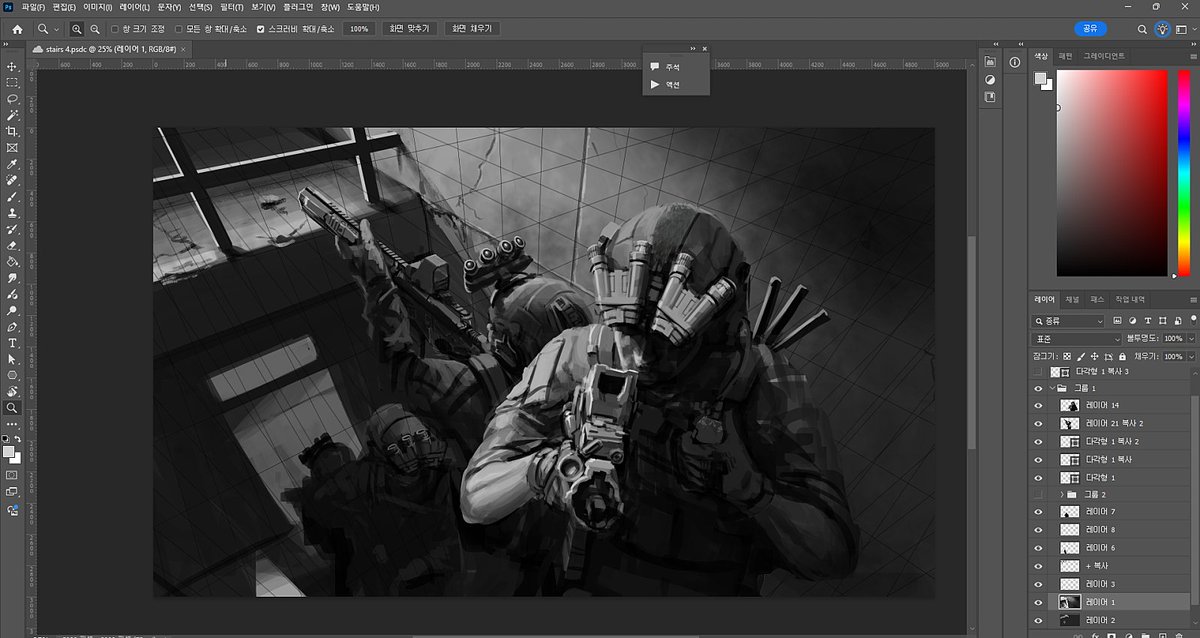This screenshot has width=1200, height=638.
Task: Select the Paint Bucket tool
Action: pyautogui.click(x=12, y=261)
